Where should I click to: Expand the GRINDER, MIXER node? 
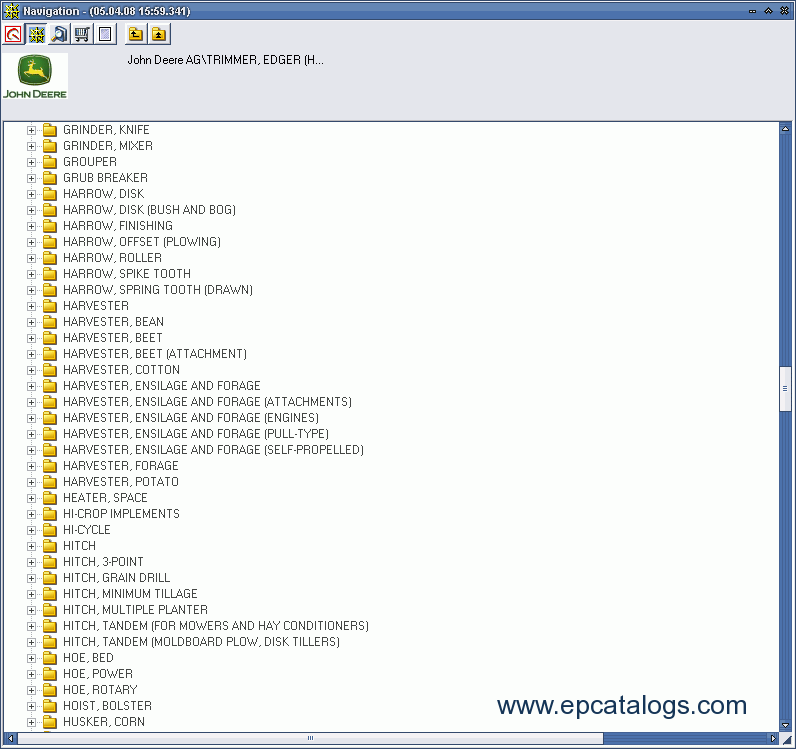point(31,146)
